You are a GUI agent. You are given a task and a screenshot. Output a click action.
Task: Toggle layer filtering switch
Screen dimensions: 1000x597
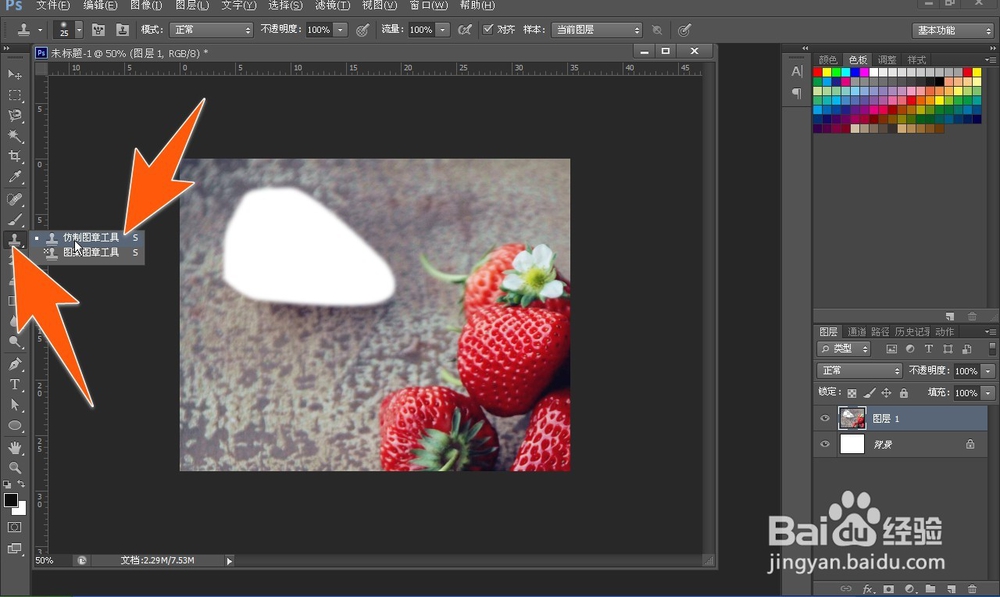pos(992,348)
